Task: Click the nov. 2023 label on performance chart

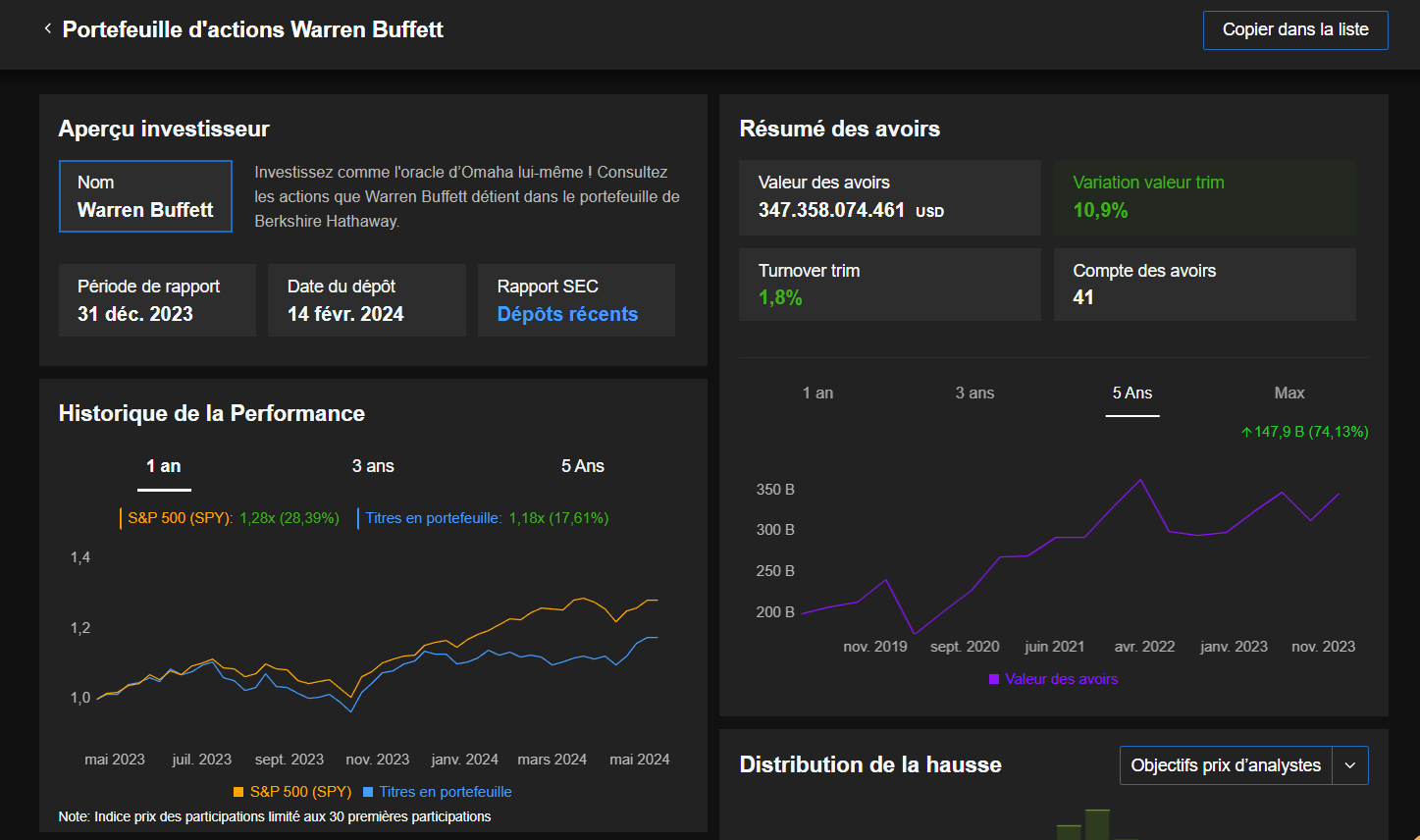Action: coord(378,760)
